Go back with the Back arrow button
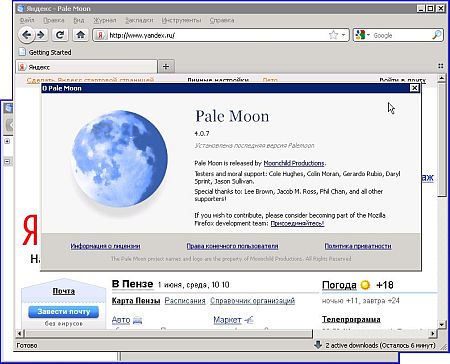This screenshot has width=450, height=364. (x=26, y=35)
